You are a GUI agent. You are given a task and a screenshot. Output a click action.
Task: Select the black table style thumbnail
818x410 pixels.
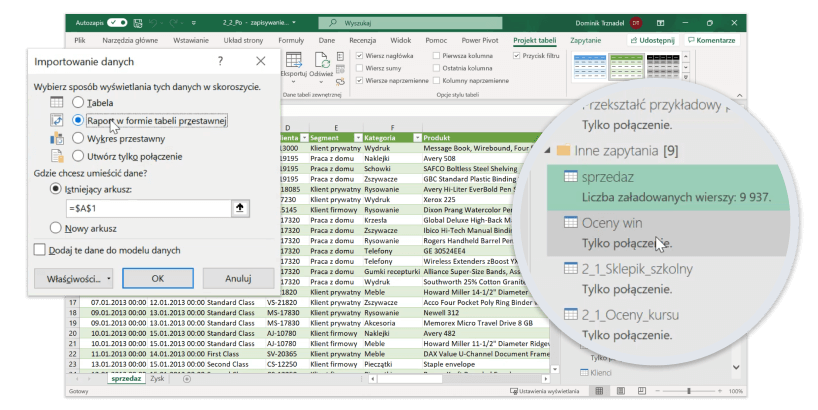point(663,67)
